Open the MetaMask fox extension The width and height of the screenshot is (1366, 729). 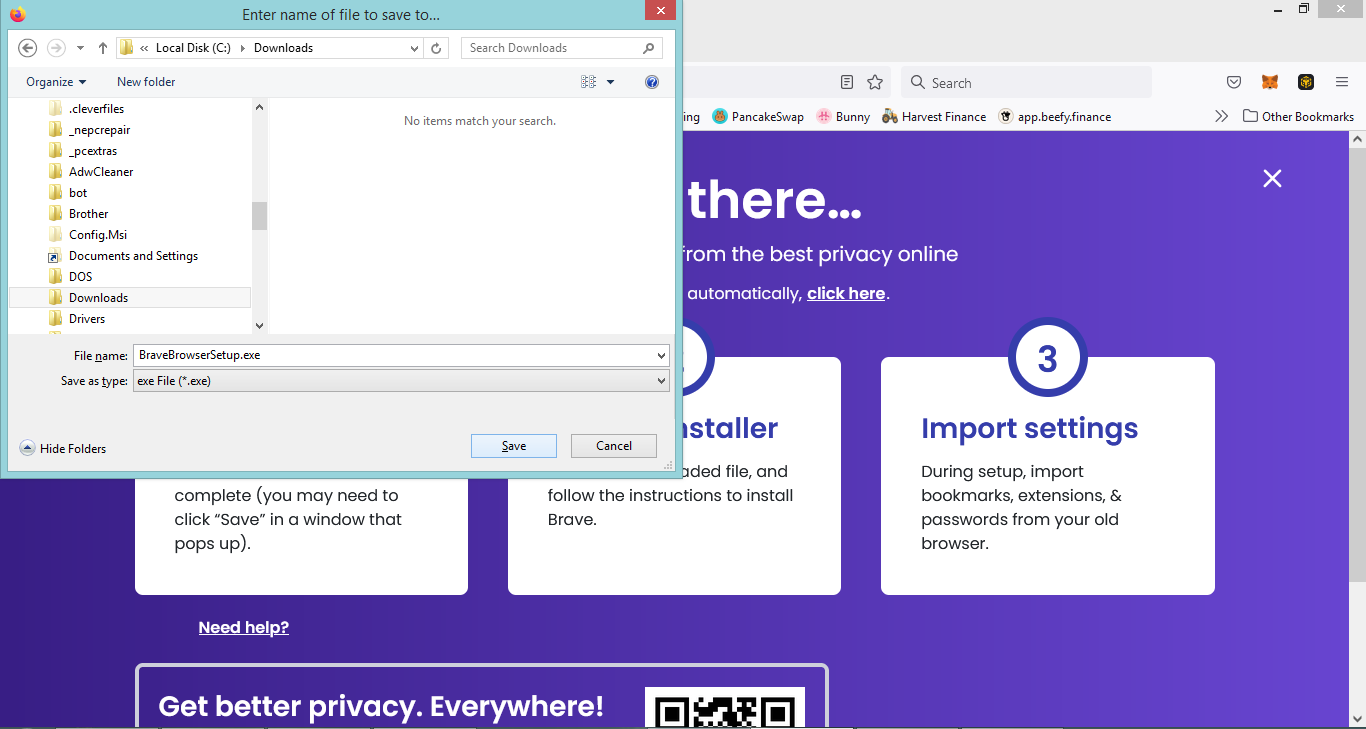[x=1269, y=82]
